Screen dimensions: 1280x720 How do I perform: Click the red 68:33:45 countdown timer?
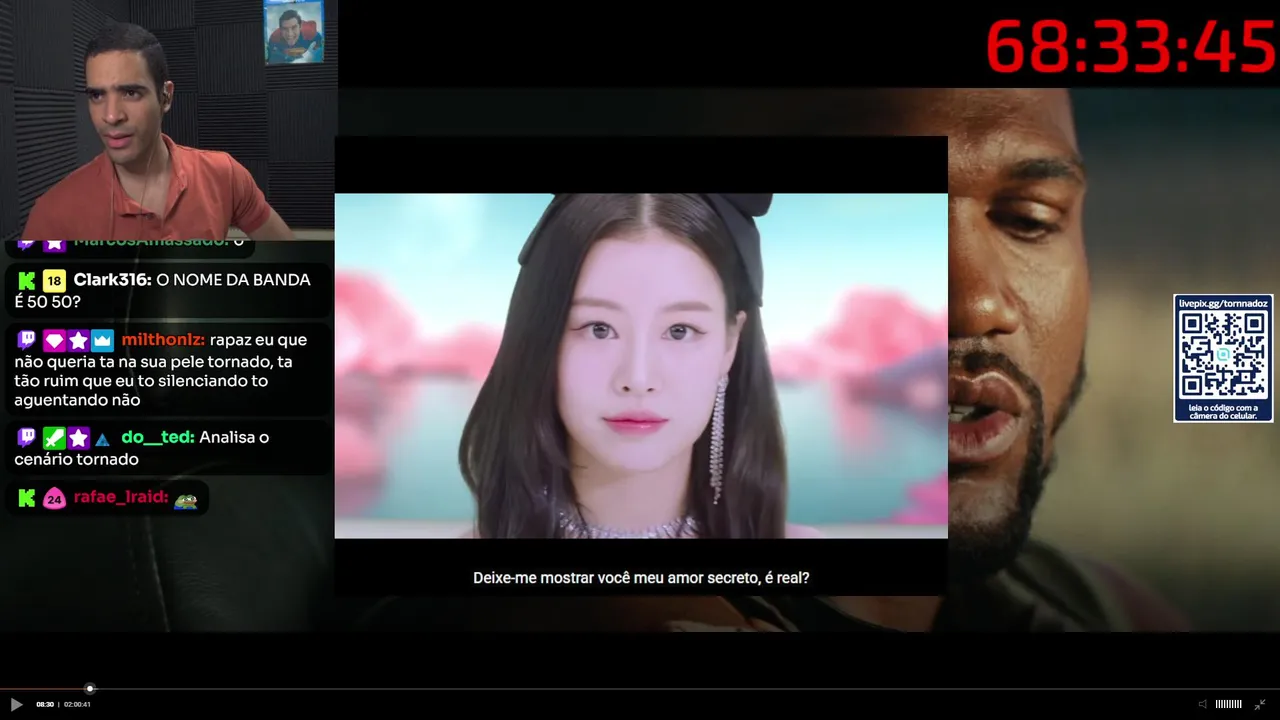point(1131,46)
